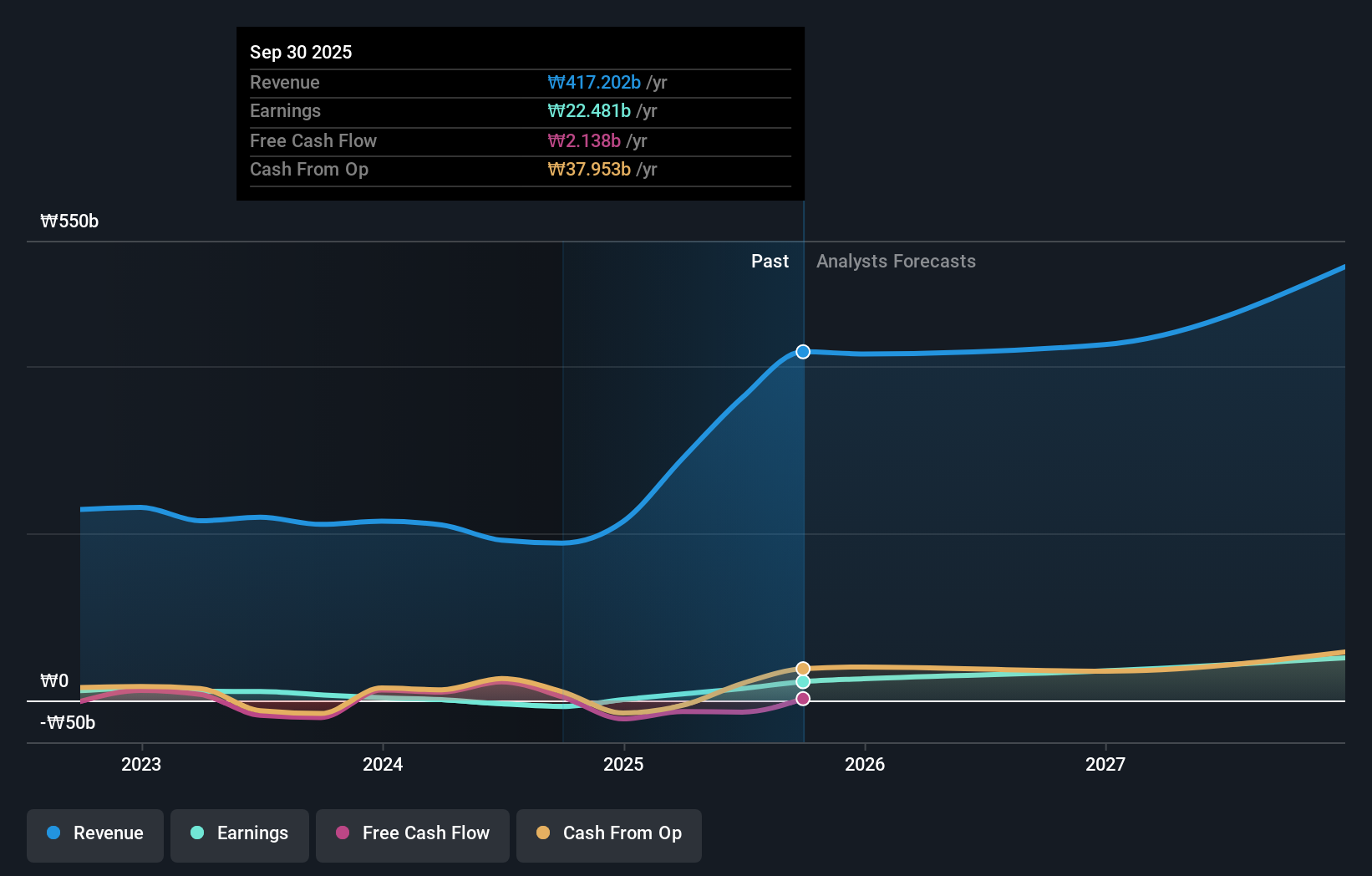The width and height of the screenshot is (1372, 876).
Task: Click the pink Free Cash Flow legend dot
Action: pyautogui.click(x=343, y=833)
